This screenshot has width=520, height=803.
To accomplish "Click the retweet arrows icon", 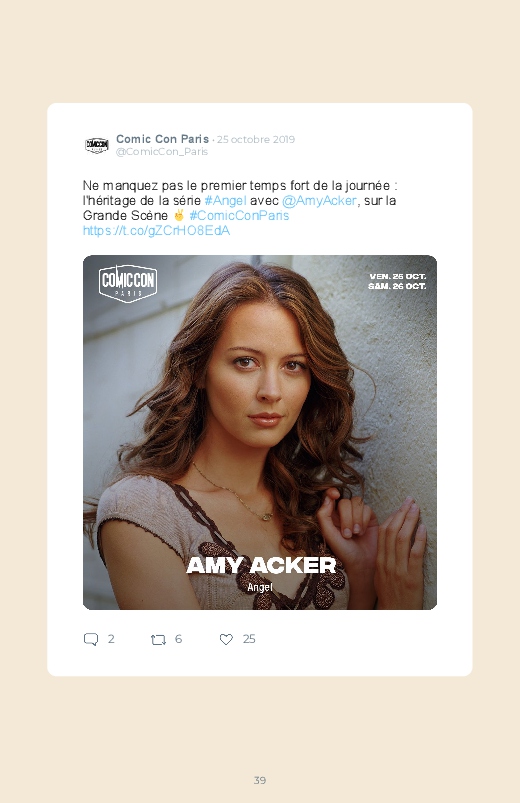I will [158, 640].
